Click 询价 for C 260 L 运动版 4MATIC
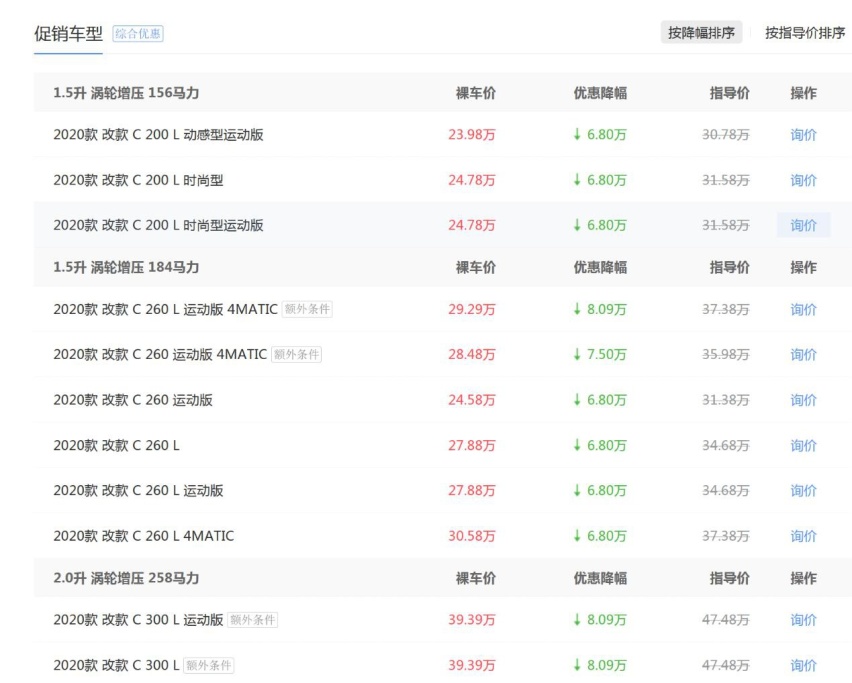Image resolution: width=852 pixels, height=683 pixels. (x=803, y=309)
